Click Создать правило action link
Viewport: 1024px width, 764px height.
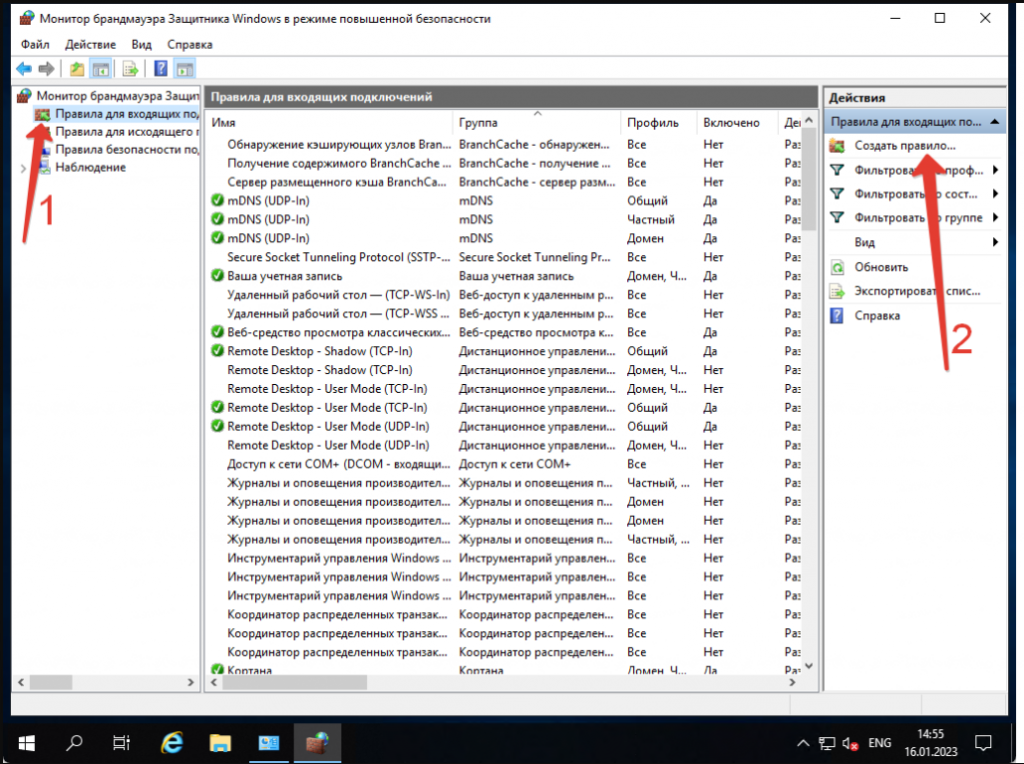pyautogui.click(x=904, y=146)
